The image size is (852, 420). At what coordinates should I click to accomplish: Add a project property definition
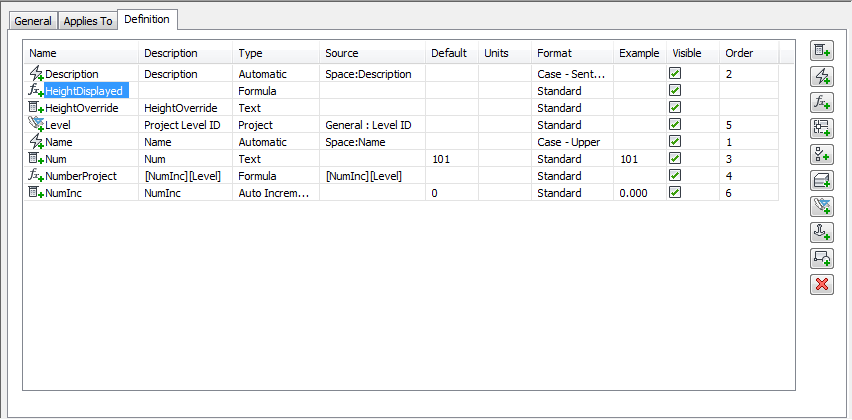(x=821, y=206)
